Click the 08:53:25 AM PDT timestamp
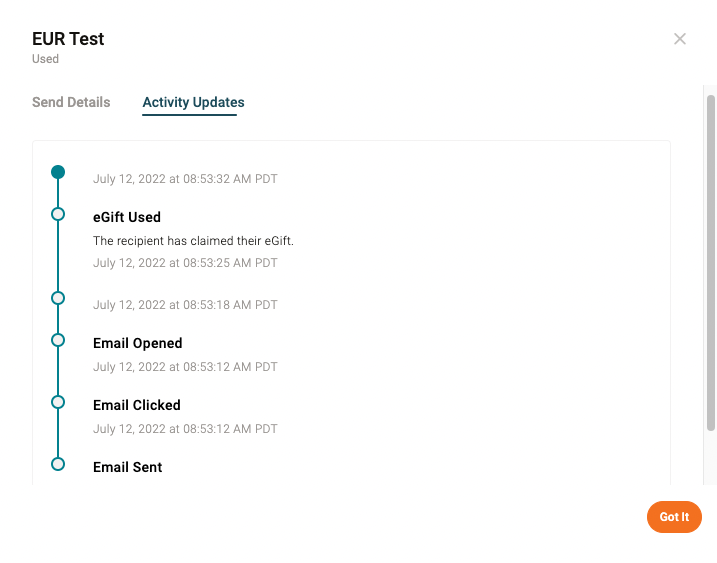This screenshot has width=717, height=563. (185, 263)
